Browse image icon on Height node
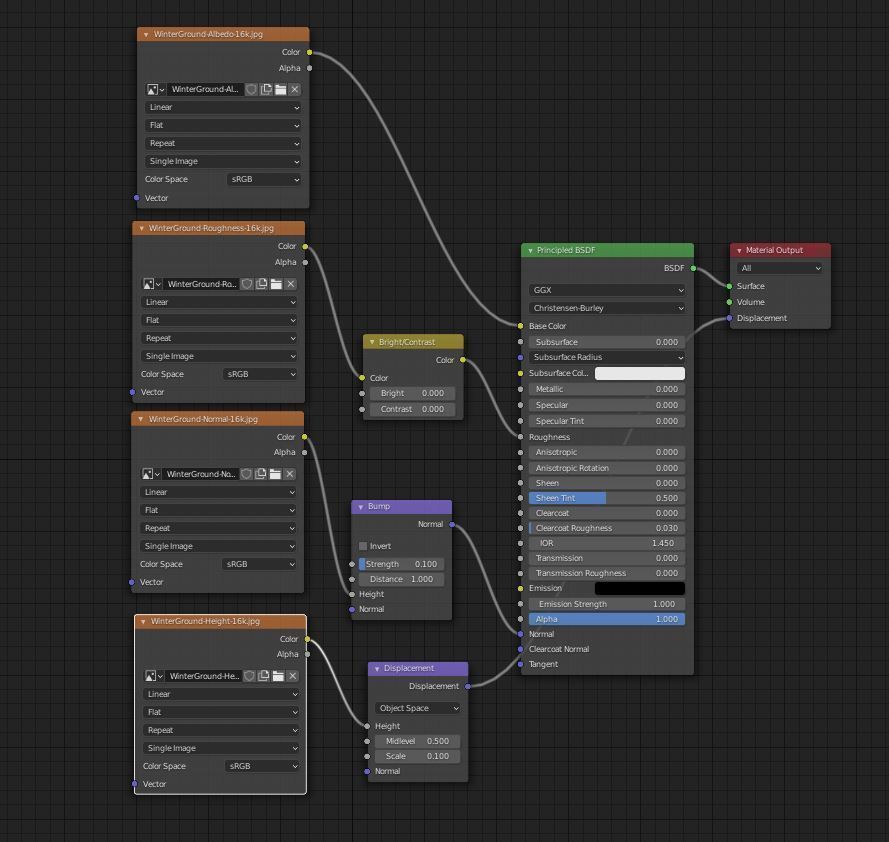The image size is (889, 842). tap(153, 676)
